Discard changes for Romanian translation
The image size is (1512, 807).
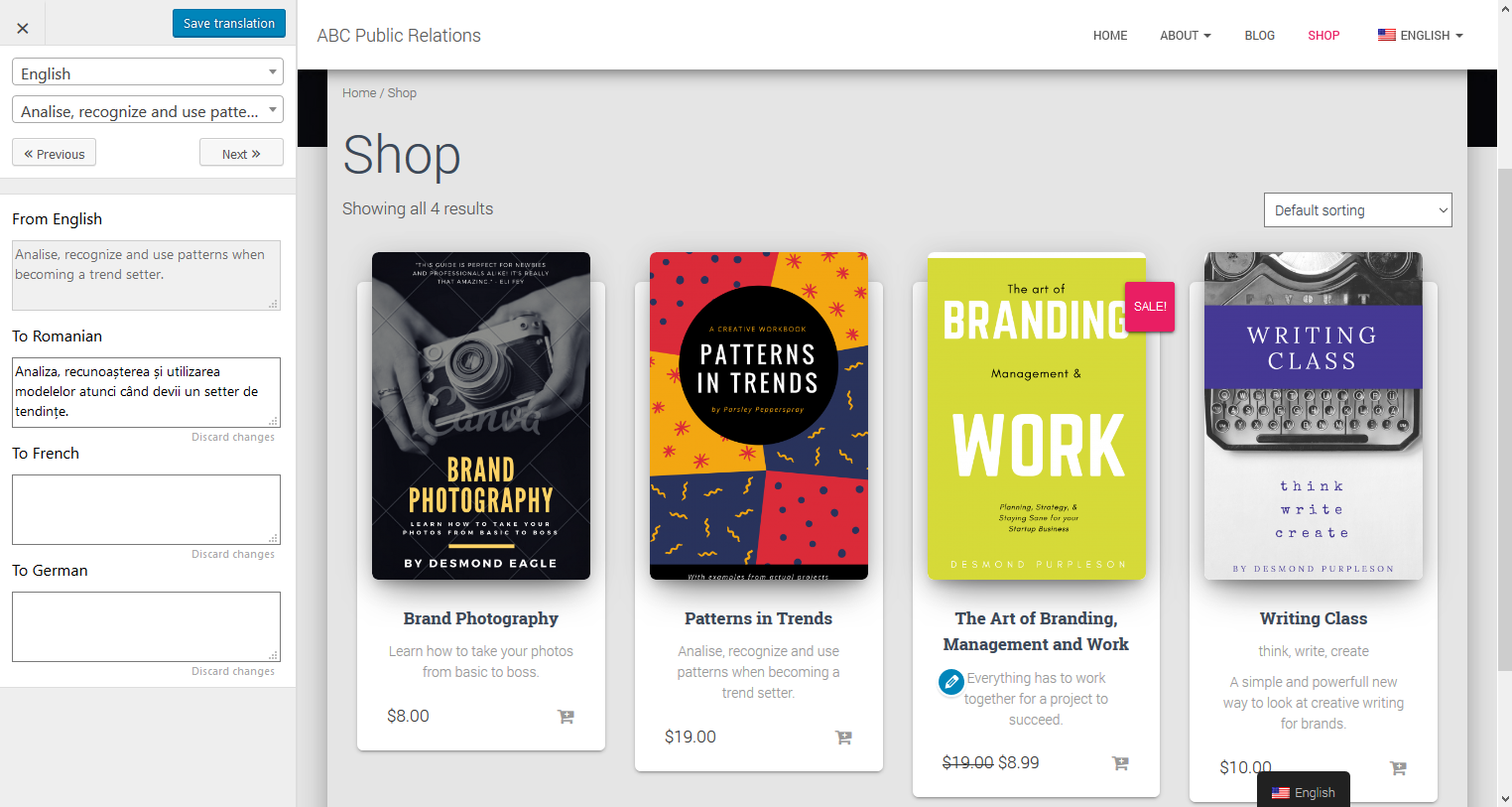(x=232, y=437)
